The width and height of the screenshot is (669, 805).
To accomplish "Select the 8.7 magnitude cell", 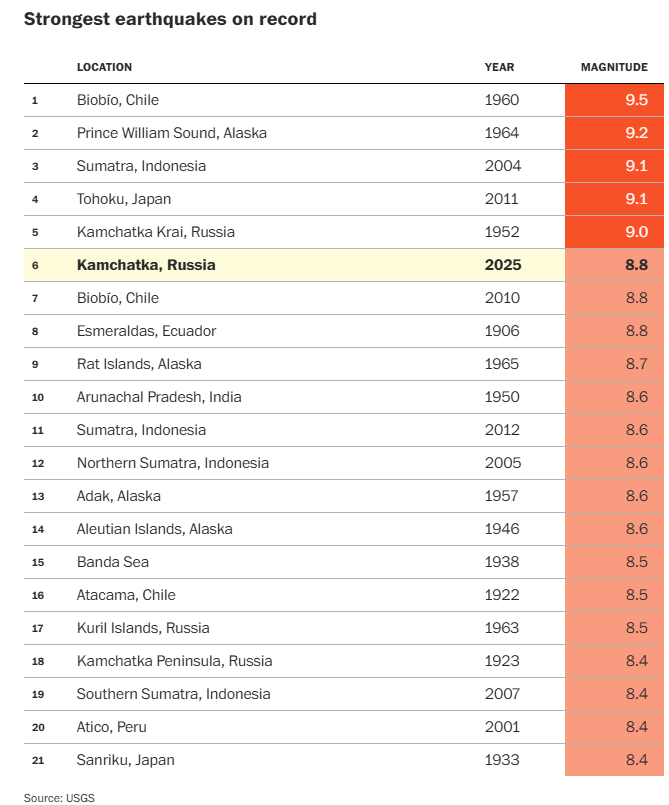I will (x=615, y=364).
